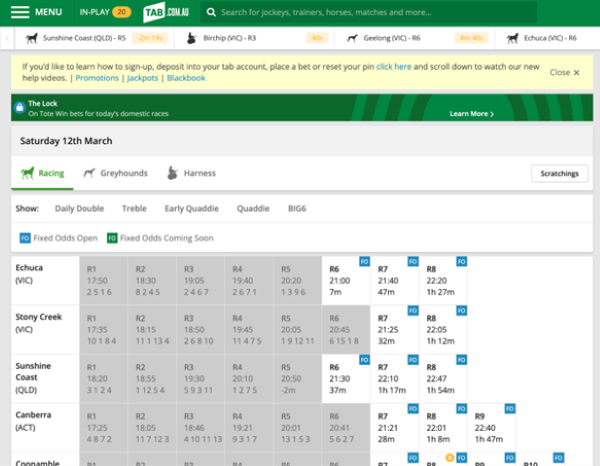This screenshot has height=466, width=600.
Task: Open Sunshine Coast R8 22:47 race
Action: point(443,378)
